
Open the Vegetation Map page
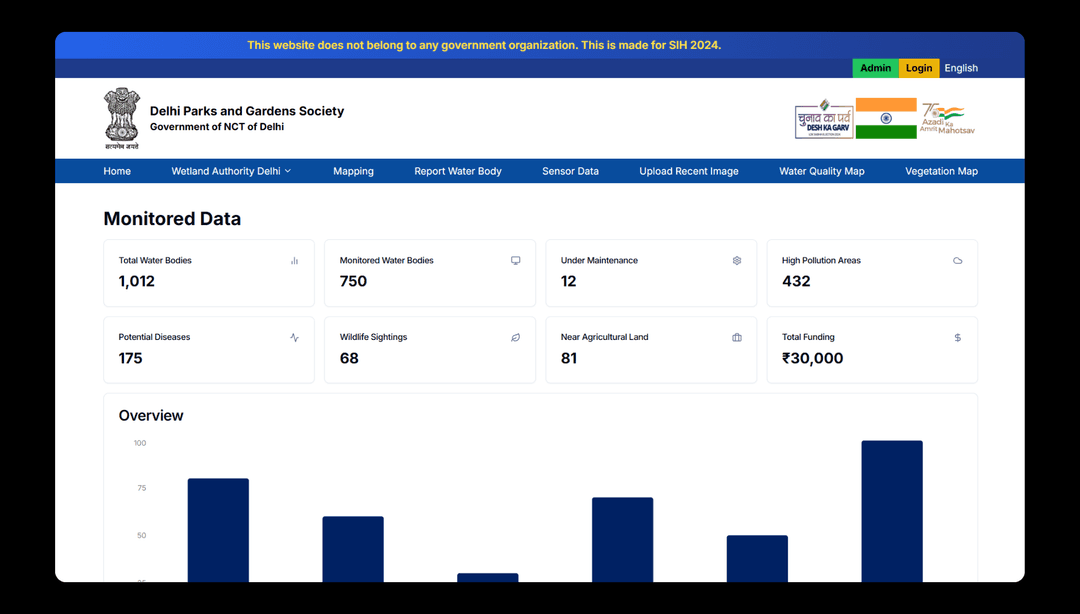941,171
